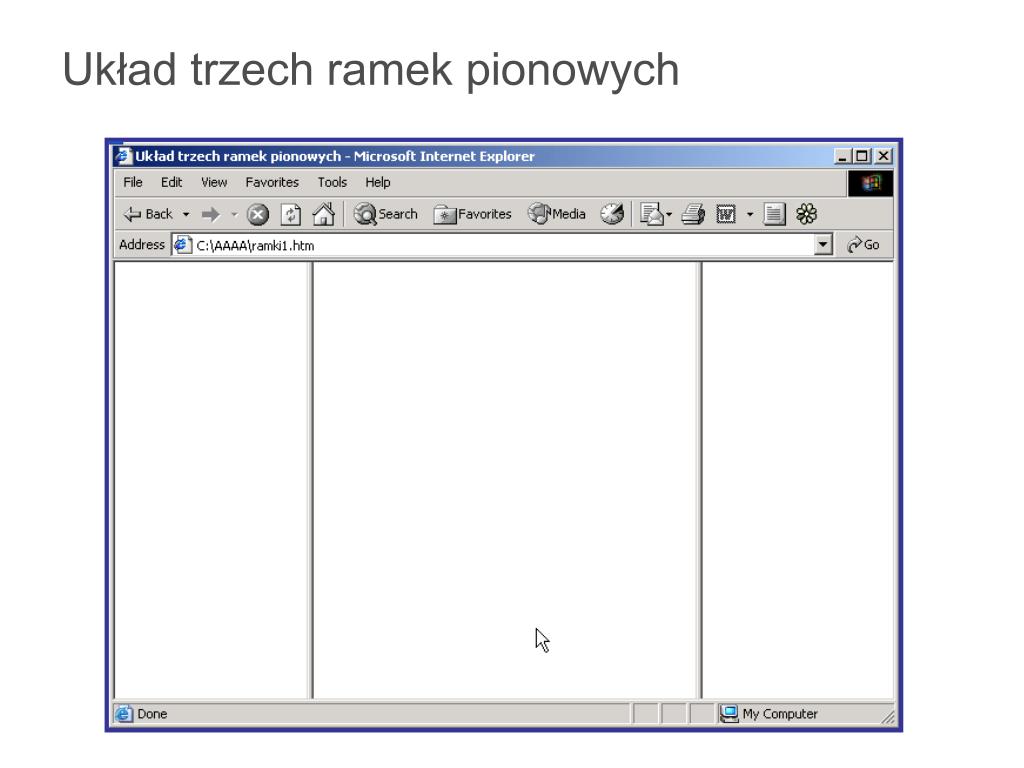Expand the Edit with Word dropdown arrow

[750, 214]
